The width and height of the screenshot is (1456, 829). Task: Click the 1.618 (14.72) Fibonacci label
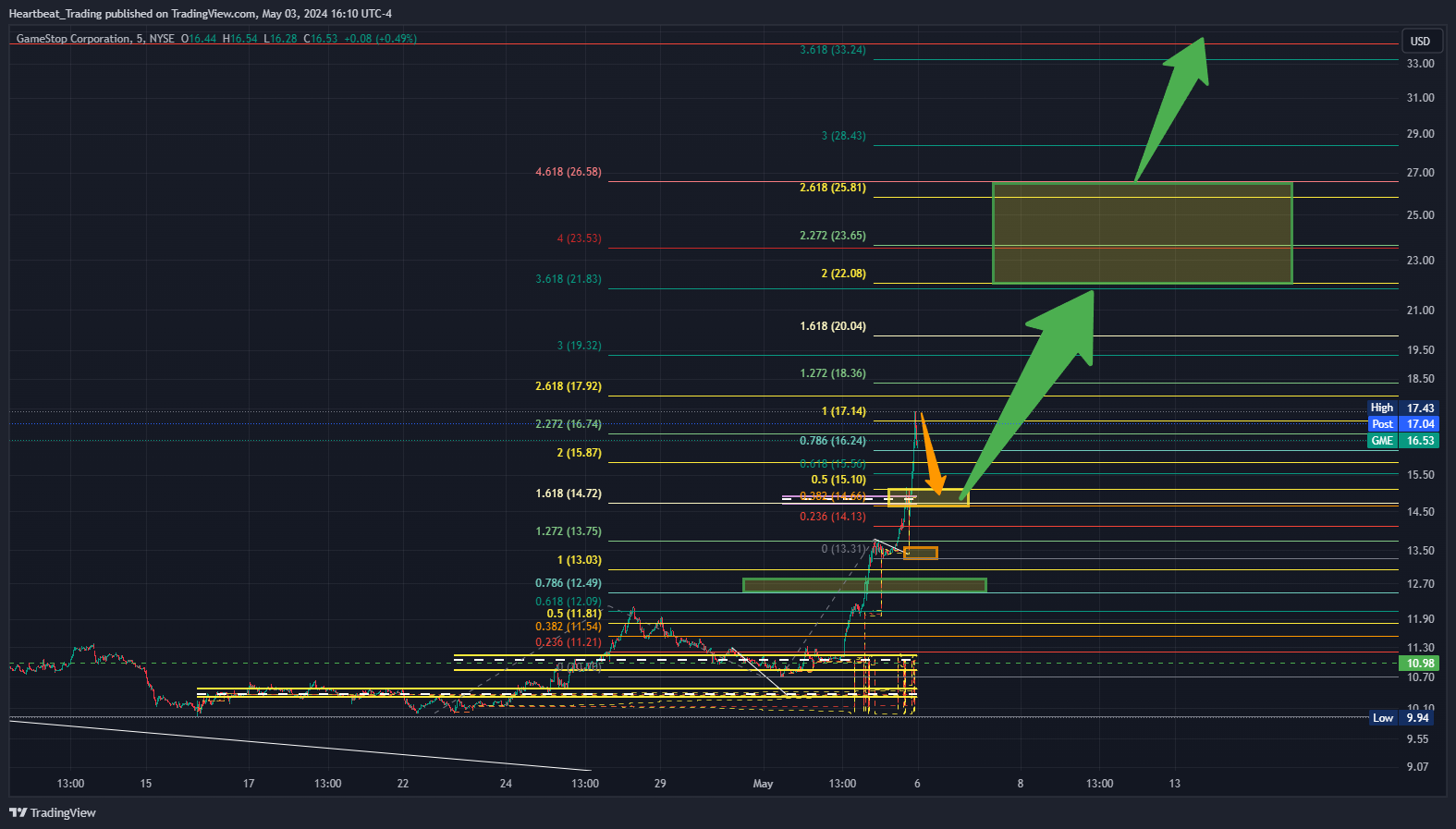(569, 494)
